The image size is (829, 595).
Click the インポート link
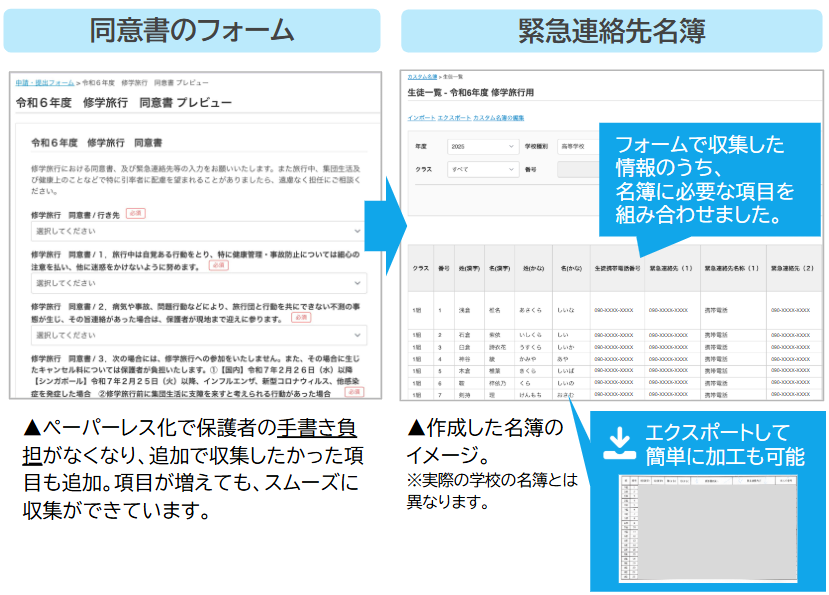coord(421,118)
